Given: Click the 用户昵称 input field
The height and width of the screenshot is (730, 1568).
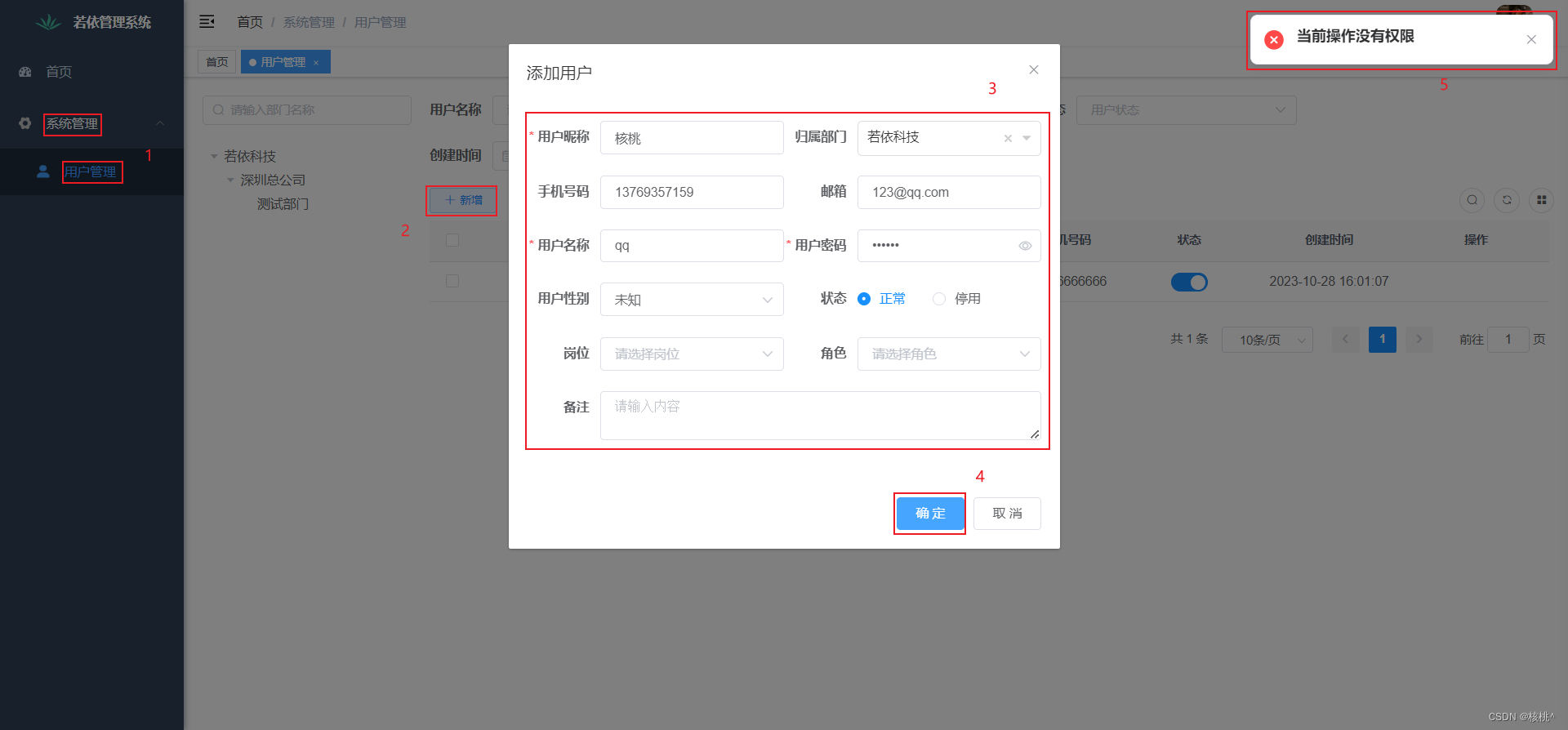Looking at the screenshot, I should tap(692, 138).
